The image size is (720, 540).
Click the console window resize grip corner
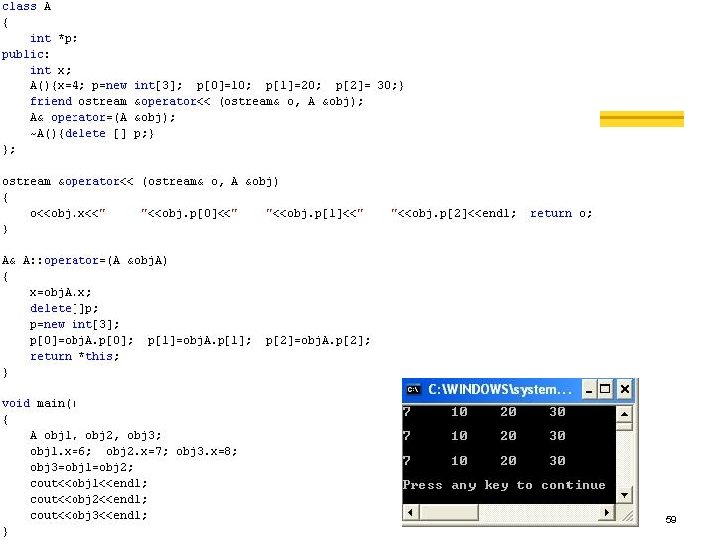[x=627, y=515]
